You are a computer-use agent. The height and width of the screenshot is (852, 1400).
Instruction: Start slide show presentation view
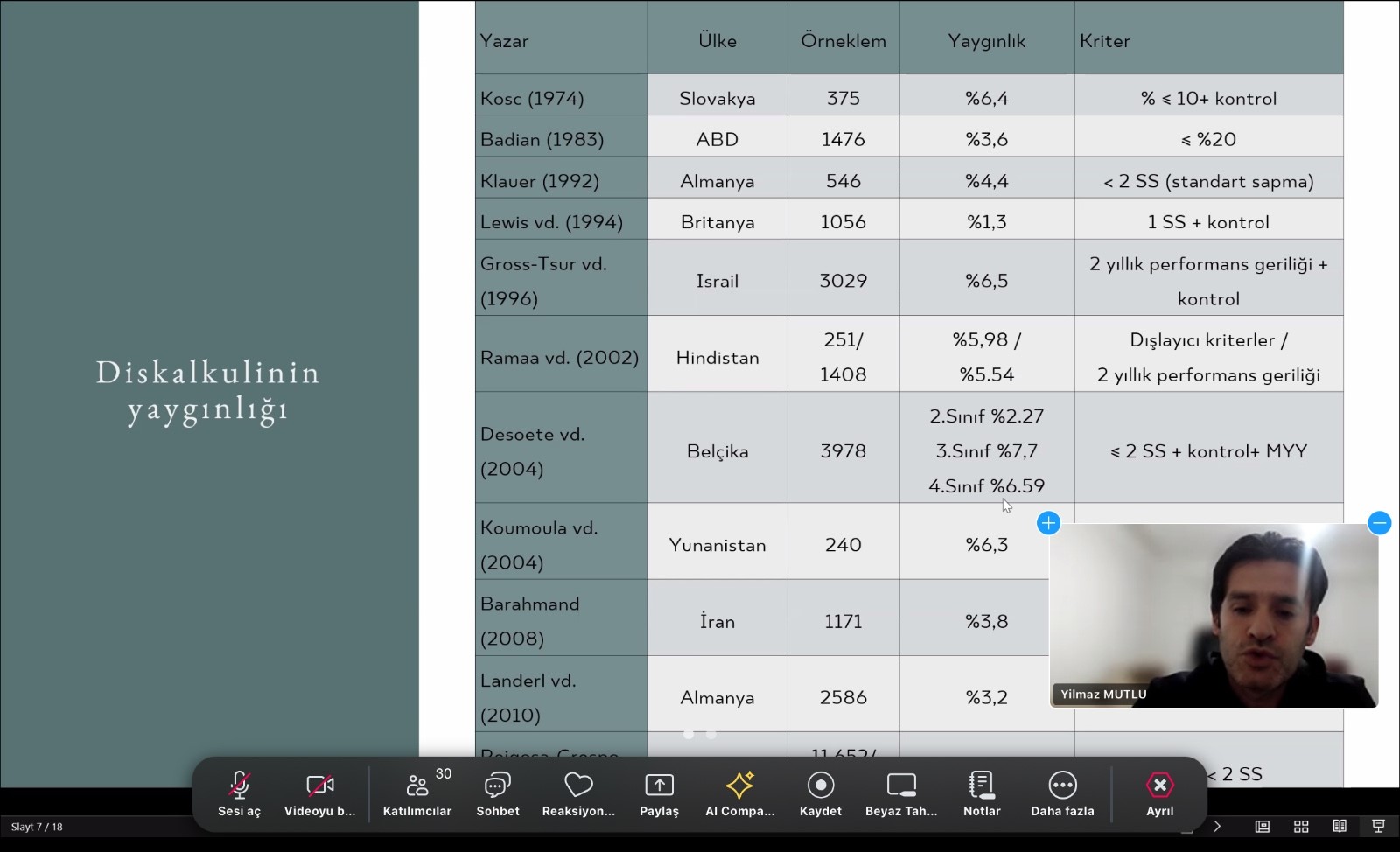point(1378,827)
